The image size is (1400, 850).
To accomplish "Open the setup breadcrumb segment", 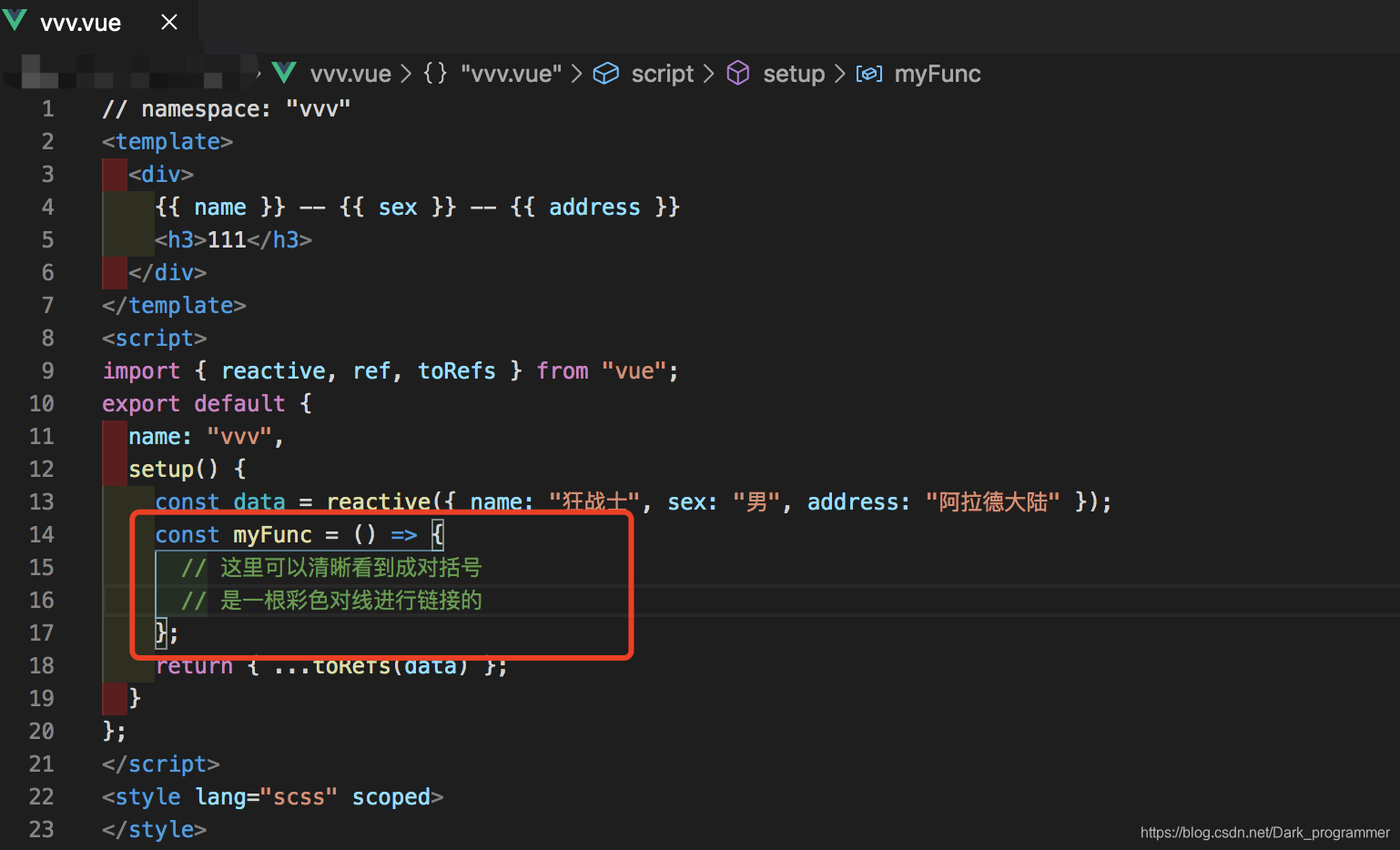I will tap(794, 74).
